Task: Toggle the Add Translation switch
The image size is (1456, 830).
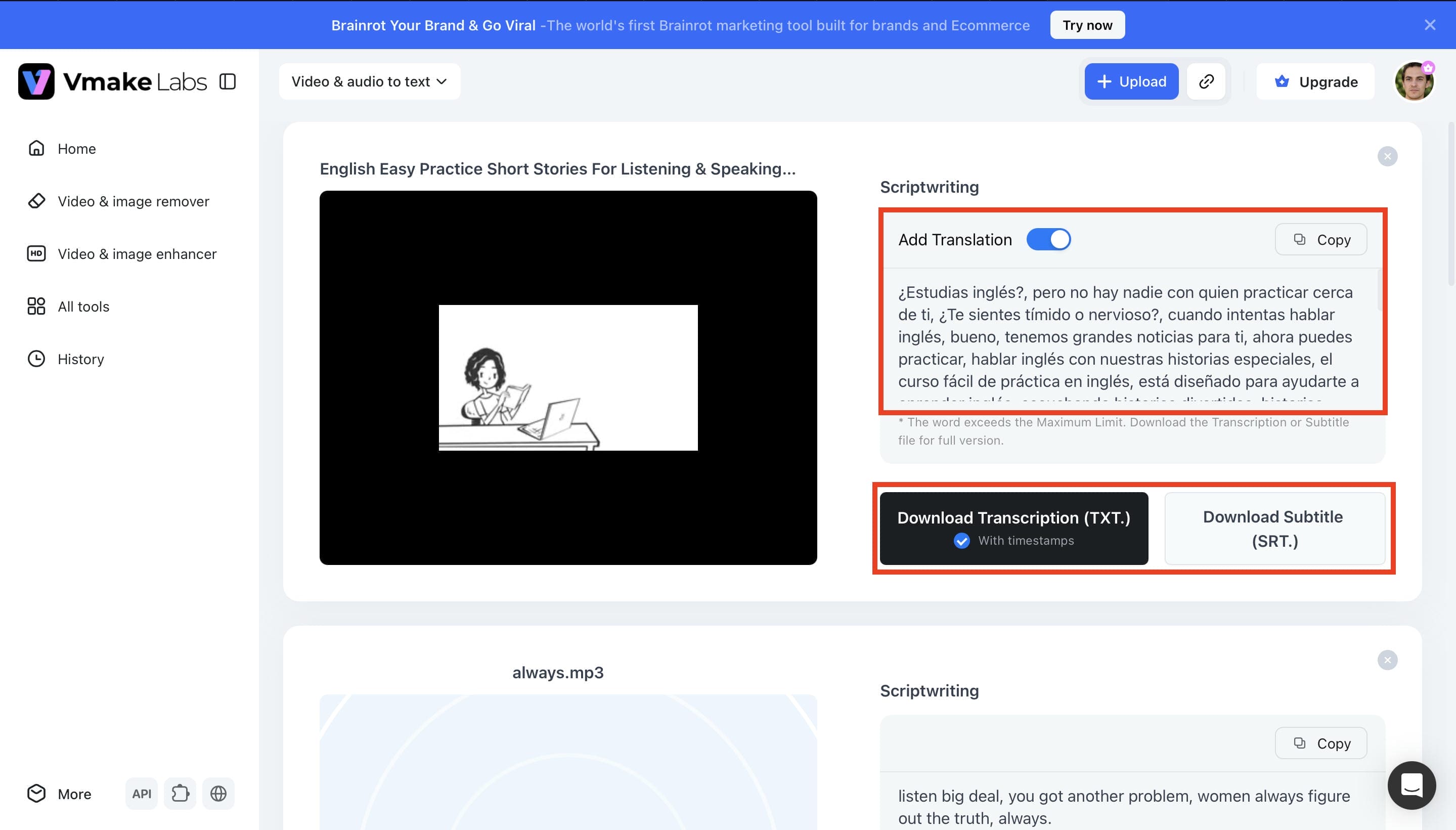Action: (x=1048, y=239)
